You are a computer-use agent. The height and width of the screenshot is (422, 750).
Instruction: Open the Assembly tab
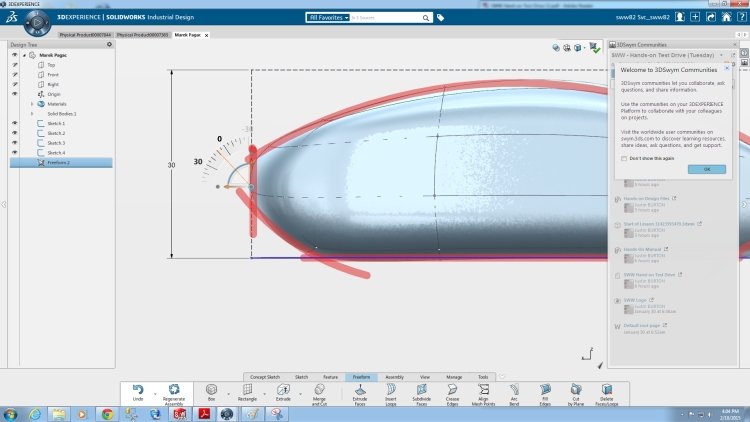pos(394,377)
